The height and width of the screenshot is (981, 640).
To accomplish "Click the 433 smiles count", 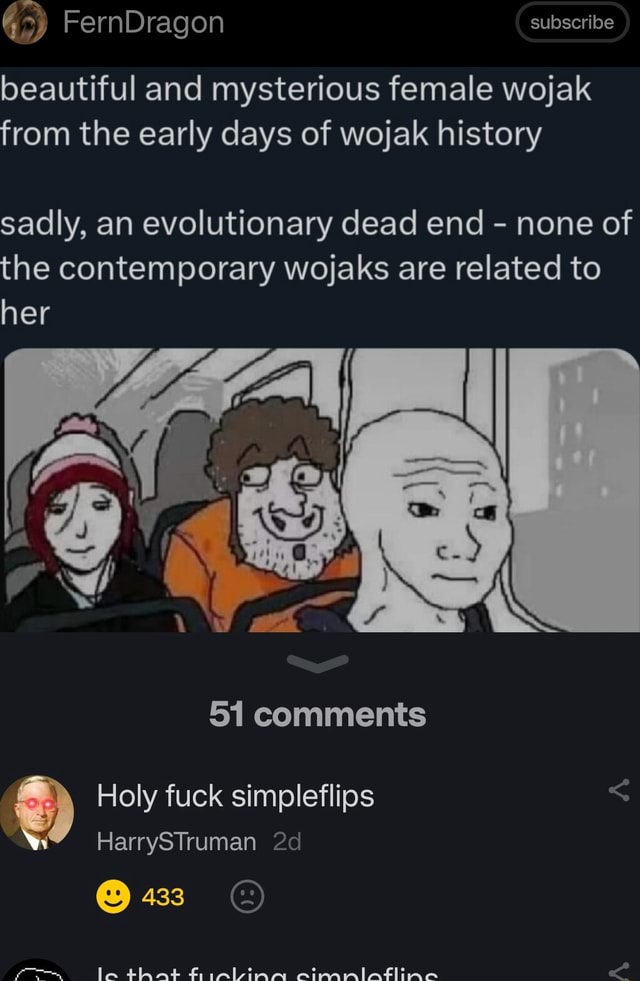I will (163, 897).
